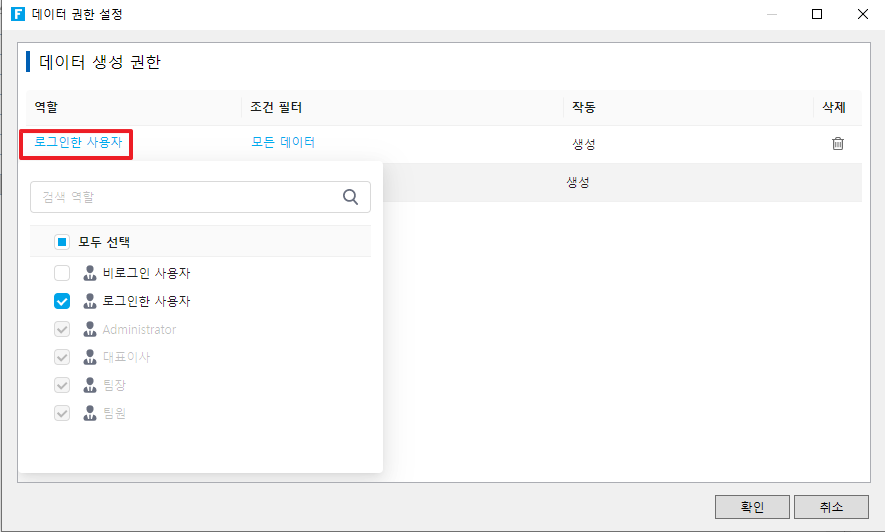Click the search magnifier icon

click(x=350, y=197)
